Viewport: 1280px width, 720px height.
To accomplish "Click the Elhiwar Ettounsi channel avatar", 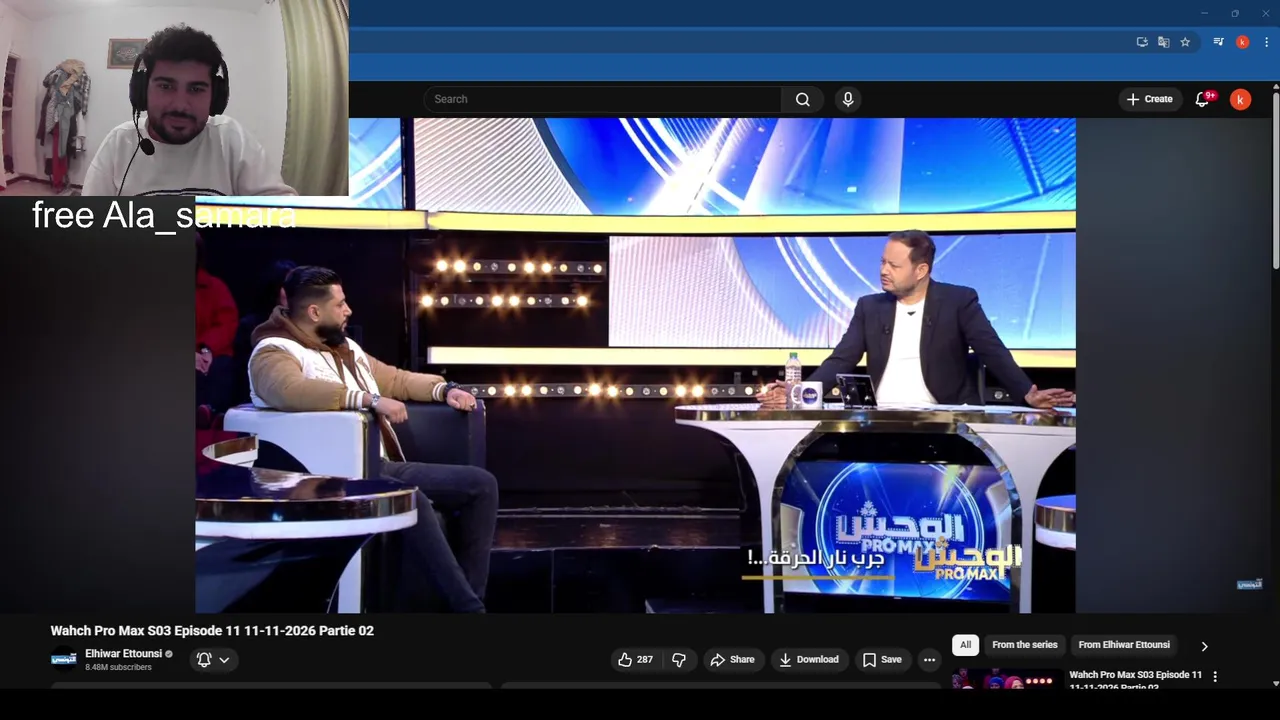I will point(64,659).
